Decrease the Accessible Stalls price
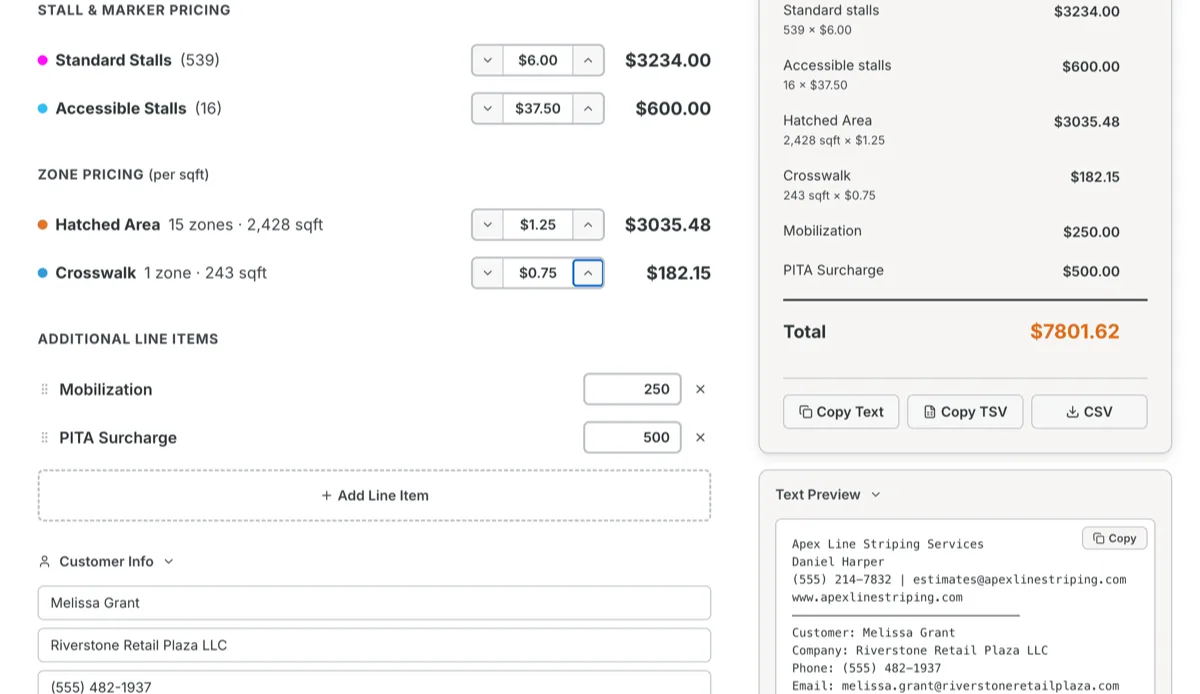Screen dimensions: 1200x694 pos(488,108)
